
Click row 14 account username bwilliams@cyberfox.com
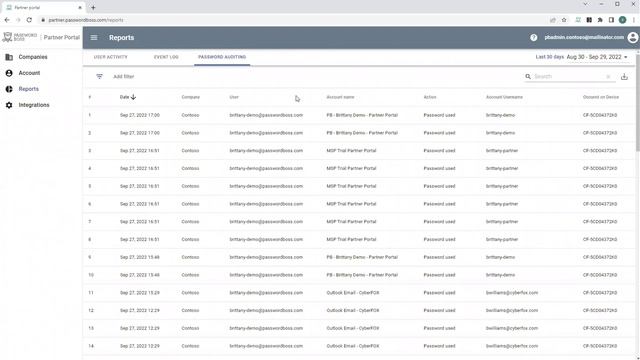[x=512, y=346]
